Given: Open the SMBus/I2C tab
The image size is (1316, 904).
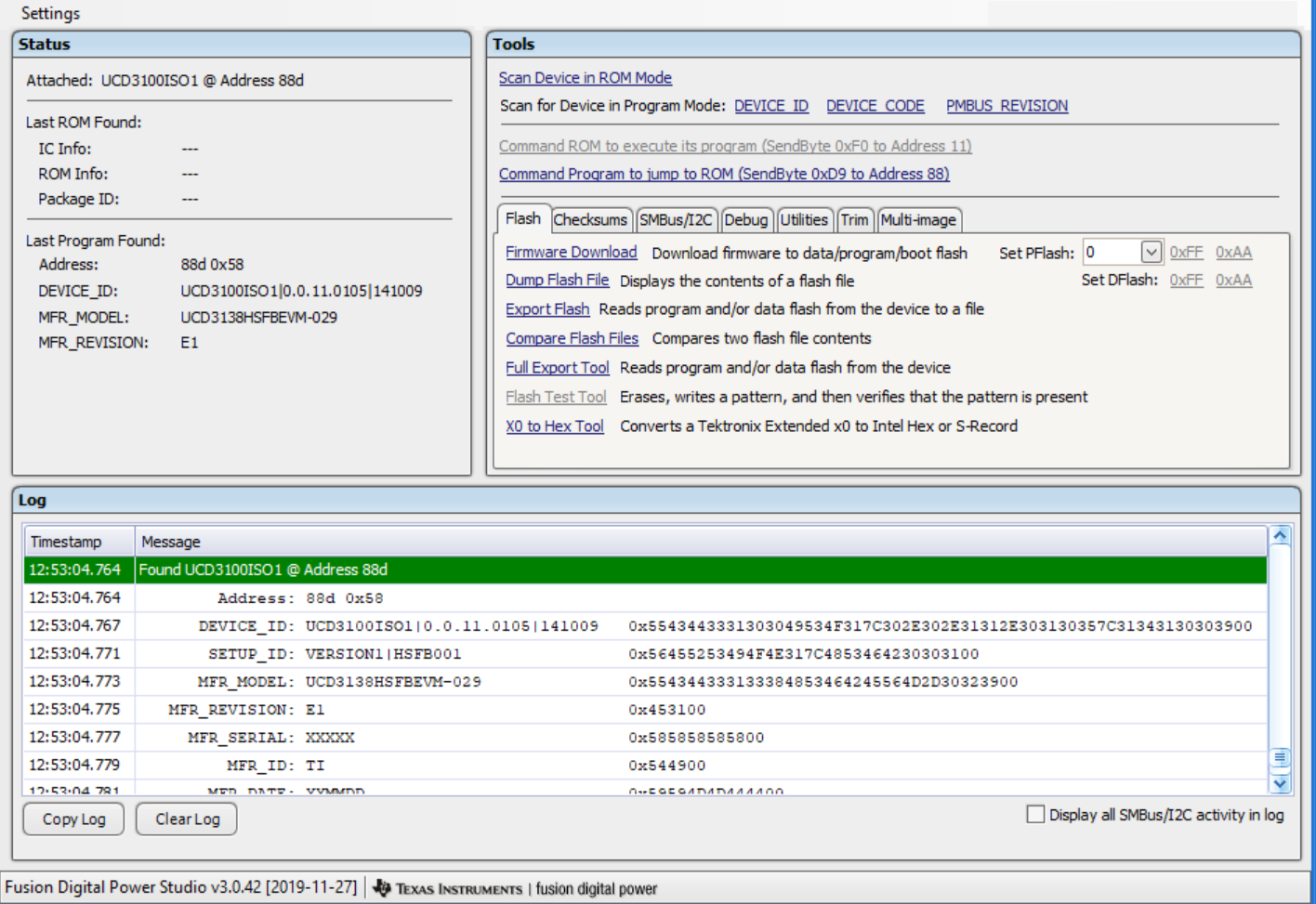Looking at the screenshot, I should click(676, 220).
